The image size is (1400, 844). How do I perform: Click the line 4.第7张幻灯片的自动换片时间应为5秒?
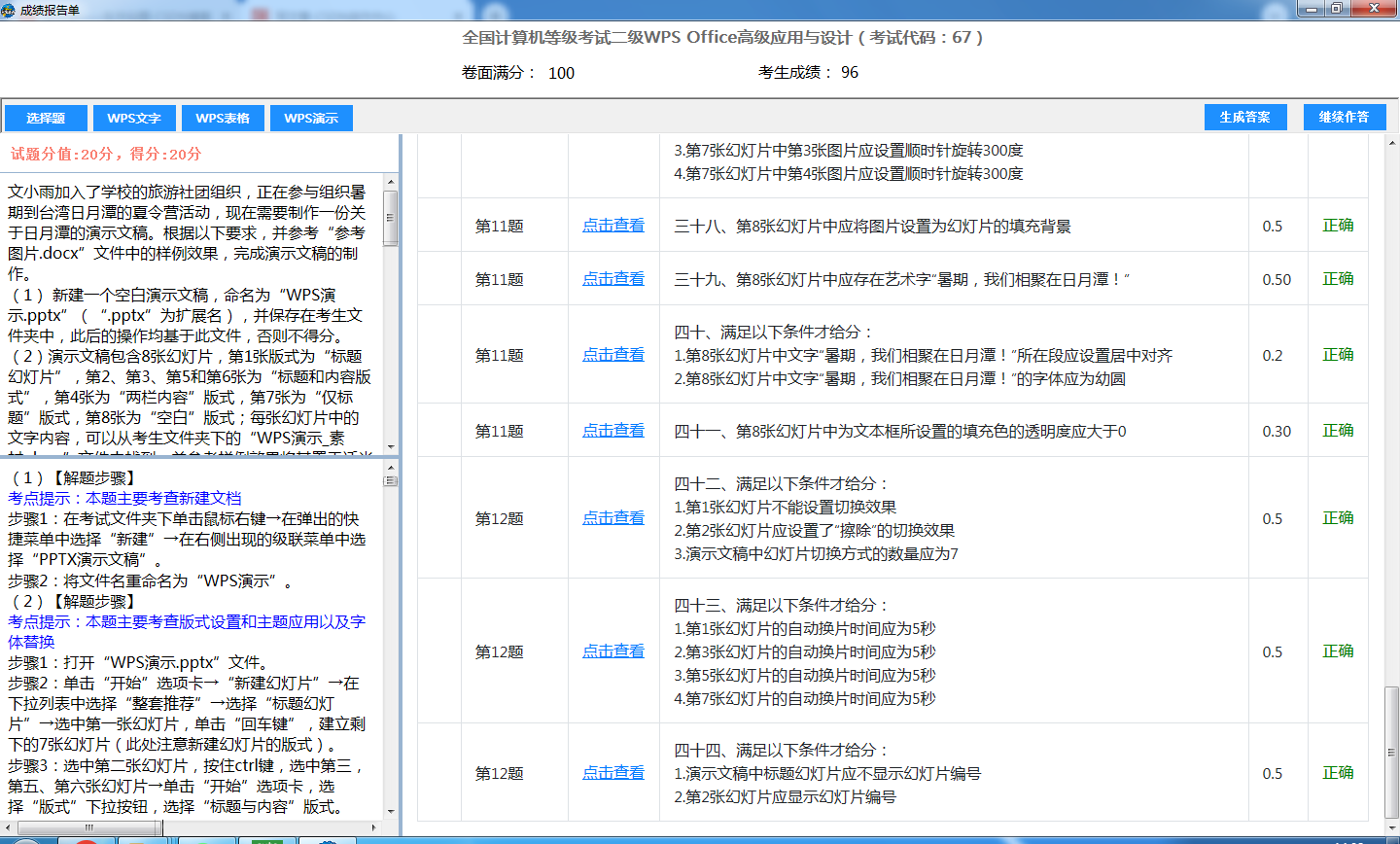805,699
